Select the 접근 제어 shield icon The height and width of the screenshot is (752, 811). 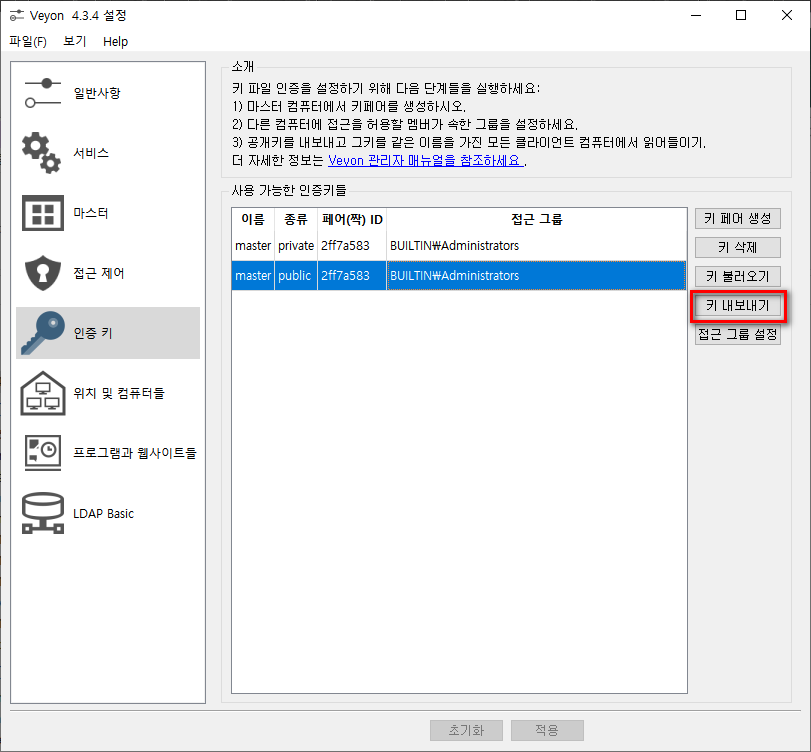click(43, 273)
